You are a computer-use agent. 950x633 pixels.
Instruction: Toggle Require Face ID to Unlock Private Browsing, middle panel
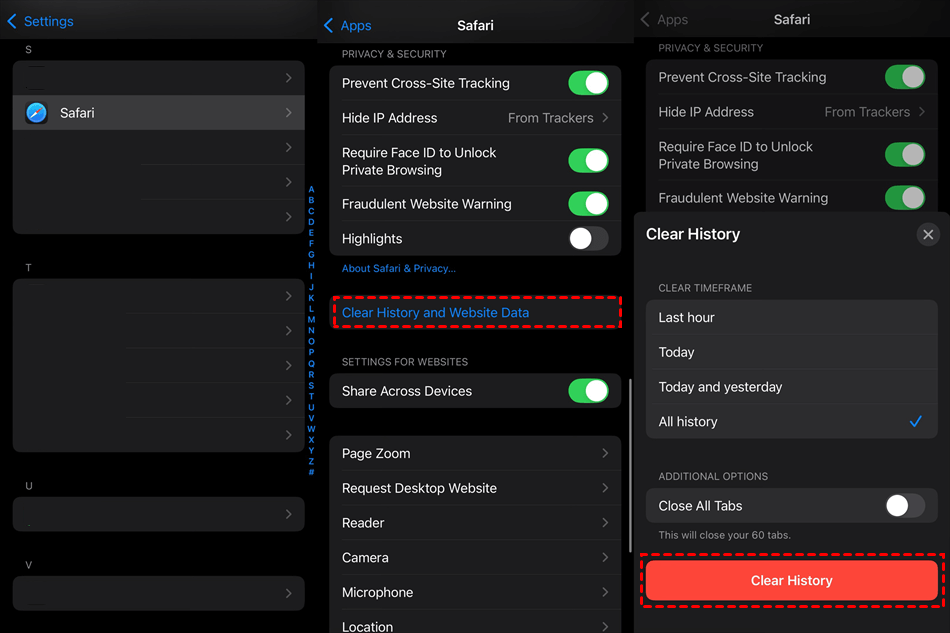(588, 161)
